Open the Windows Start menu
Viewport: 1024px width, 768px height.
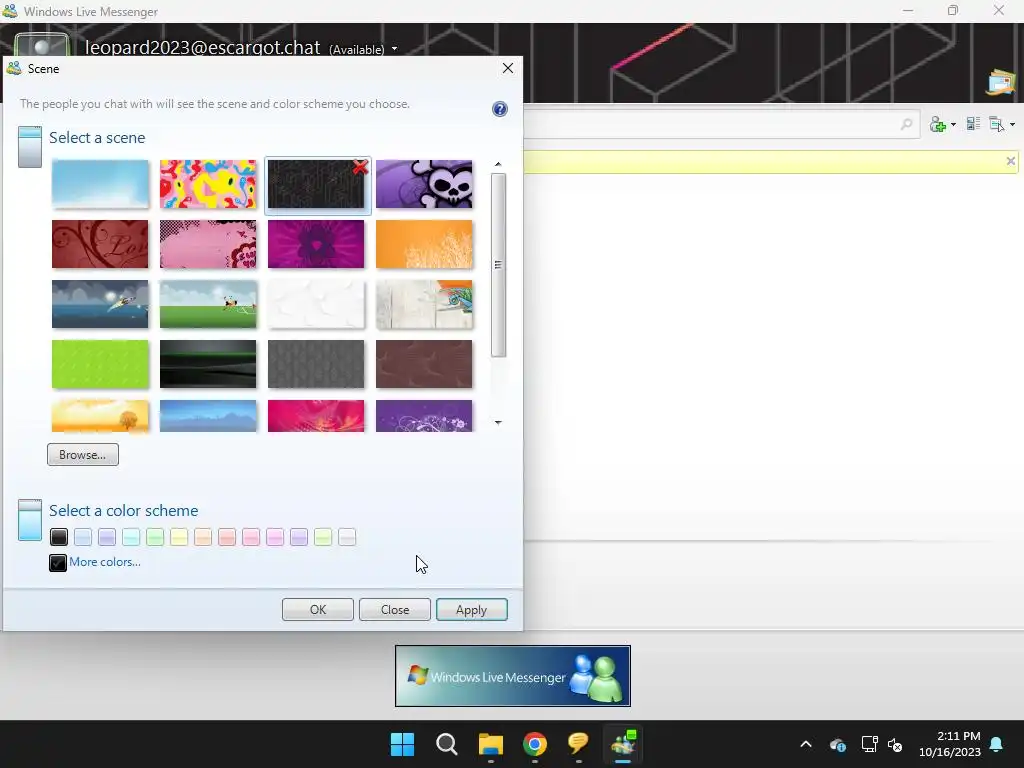click(402, 744)
